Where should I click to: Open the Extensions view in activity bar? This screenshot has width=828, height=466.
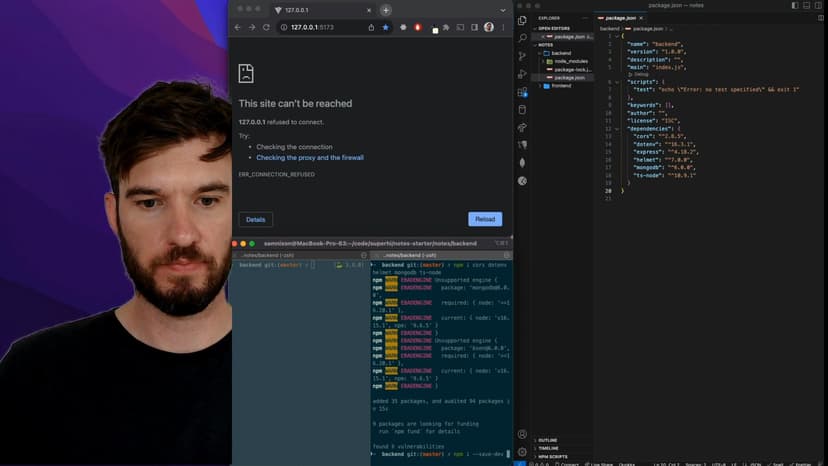tap(522, 92)
